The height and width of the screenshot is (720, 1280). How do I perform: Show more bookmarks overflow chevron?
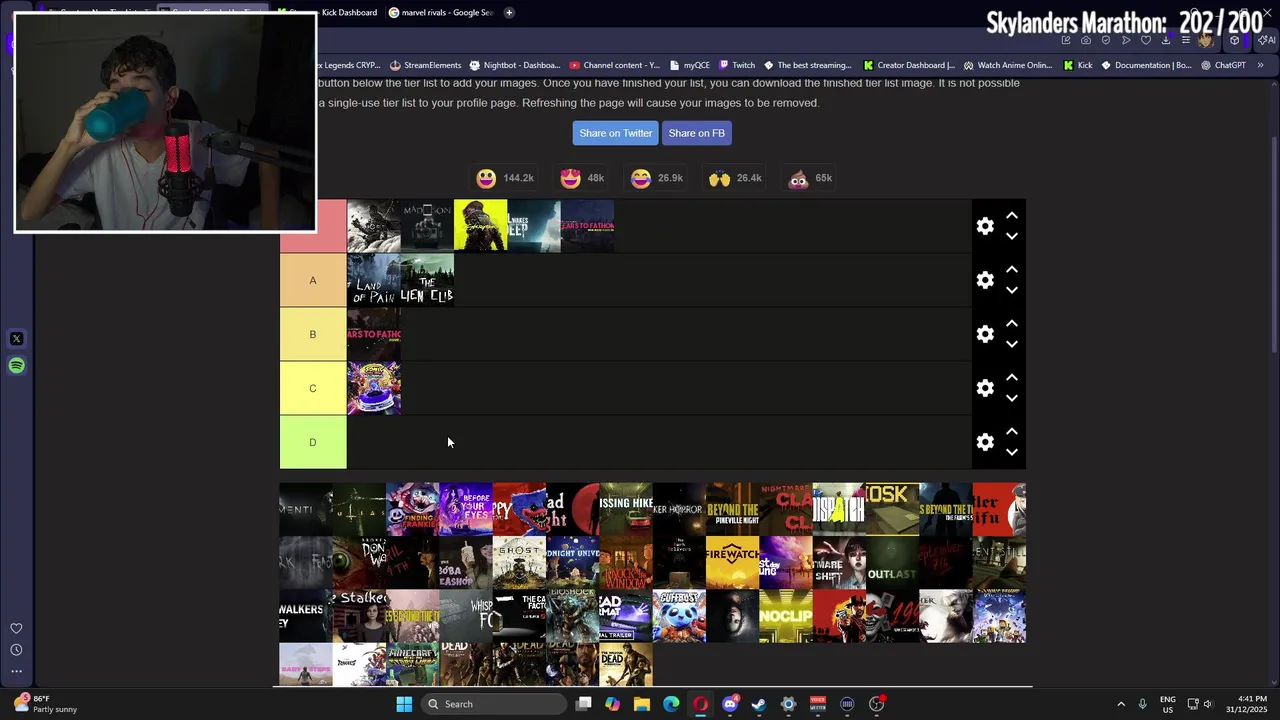(1260, 65)
